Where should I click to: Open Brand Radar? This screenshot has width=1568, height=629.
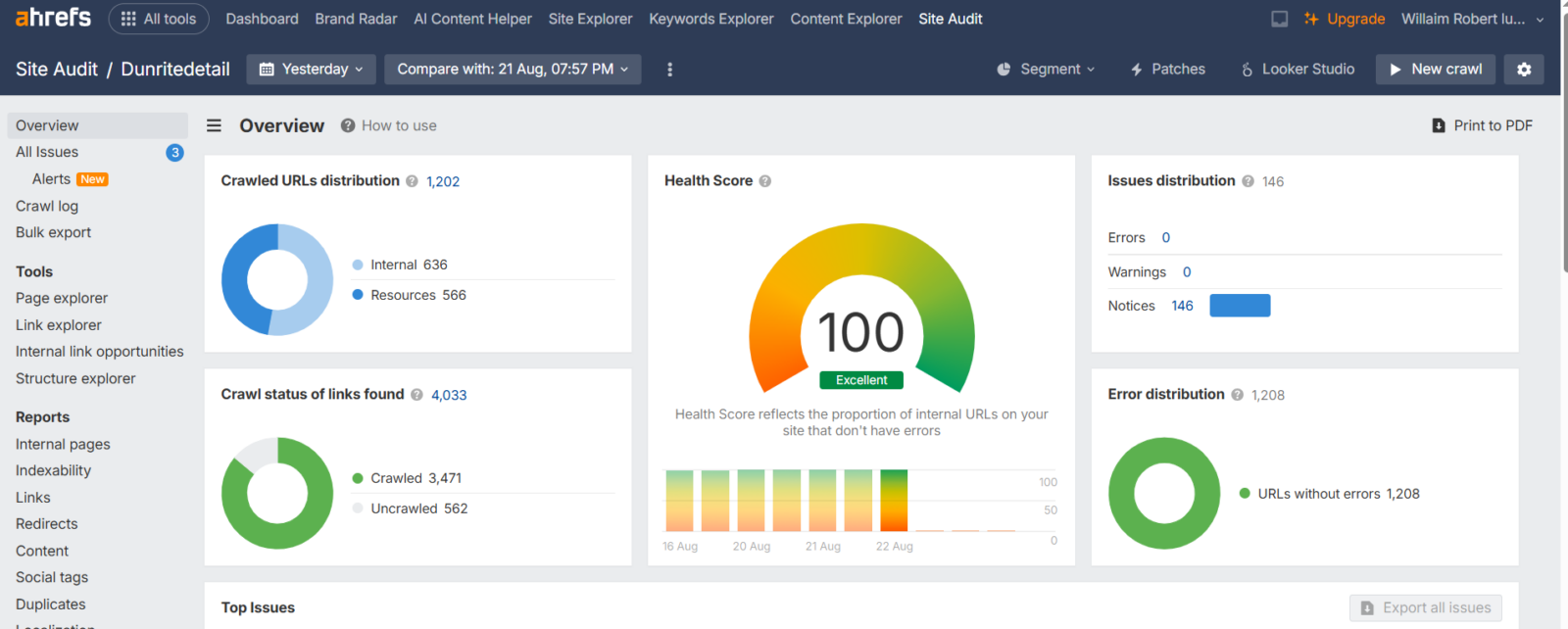(356, 19)
